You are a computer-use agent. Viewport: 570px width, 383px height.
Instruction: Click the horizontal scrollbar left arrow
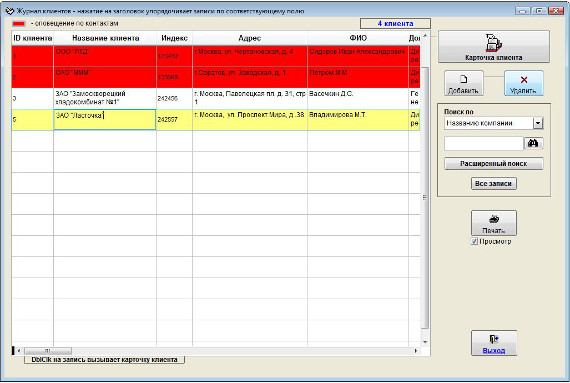click(19, 351)
